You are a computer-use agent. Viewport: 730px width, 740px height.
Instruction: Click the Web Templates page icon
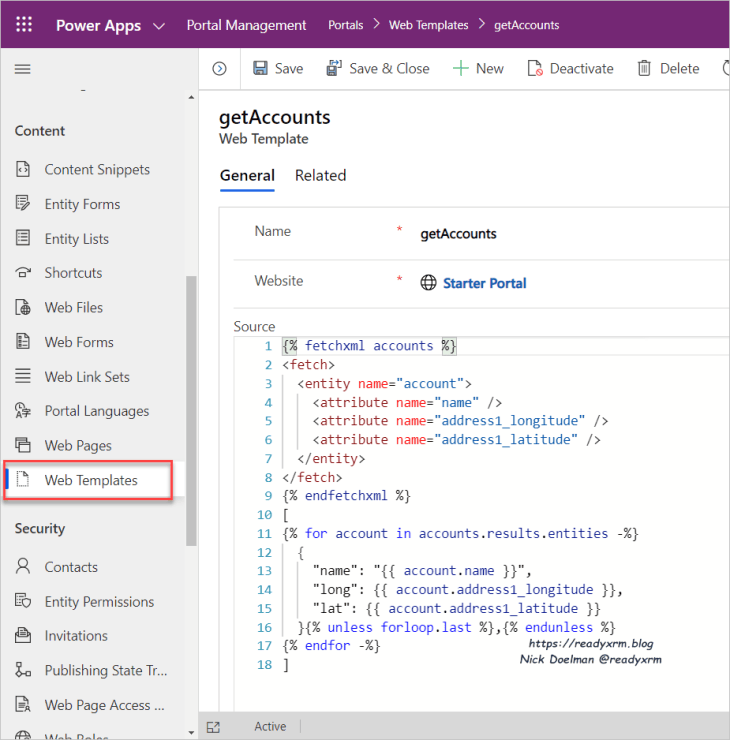click(x=23, y=479)
